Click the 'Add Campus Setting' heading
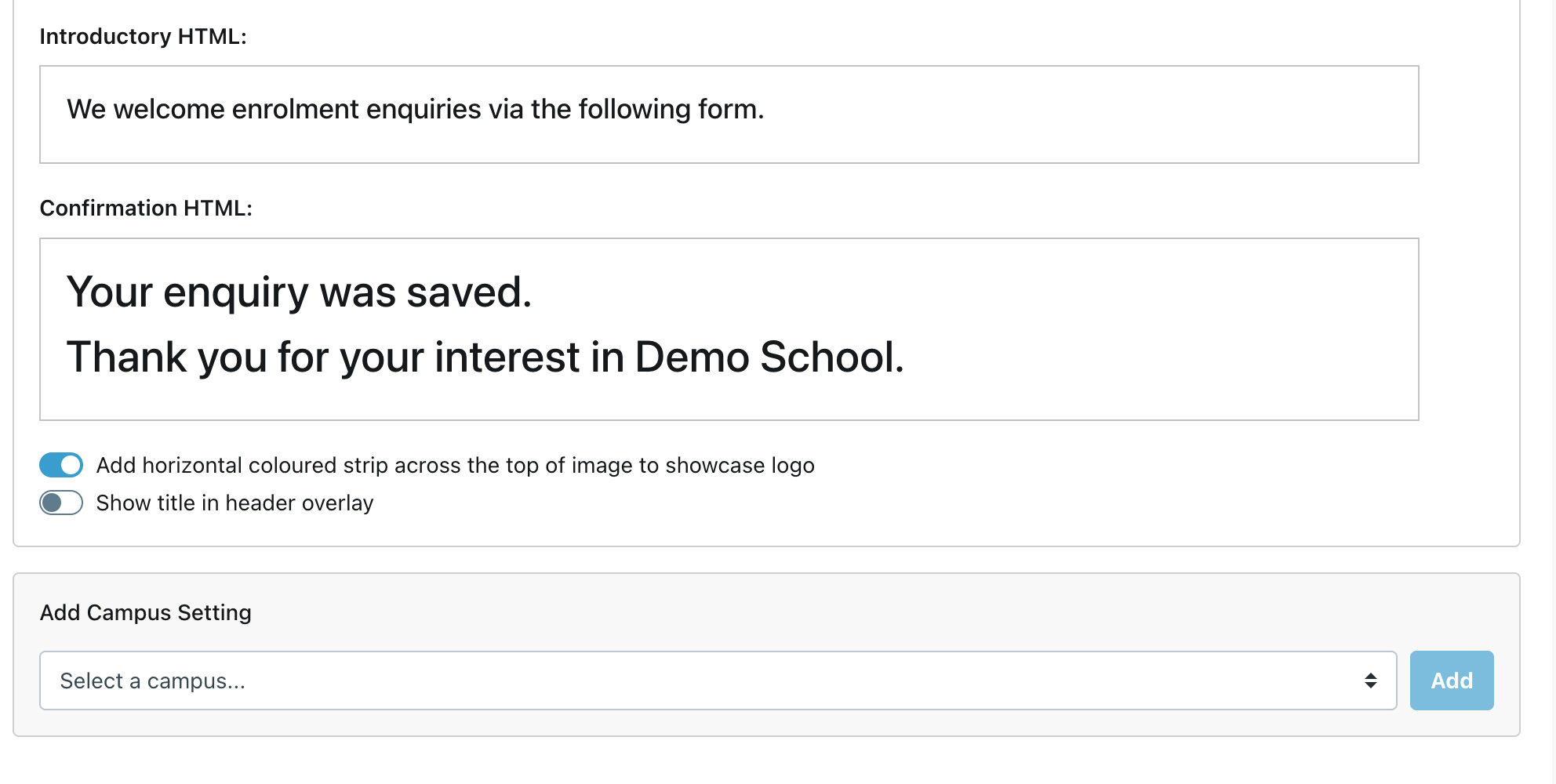The height and width of the screenshot is (784, 1556). [146, 612]
